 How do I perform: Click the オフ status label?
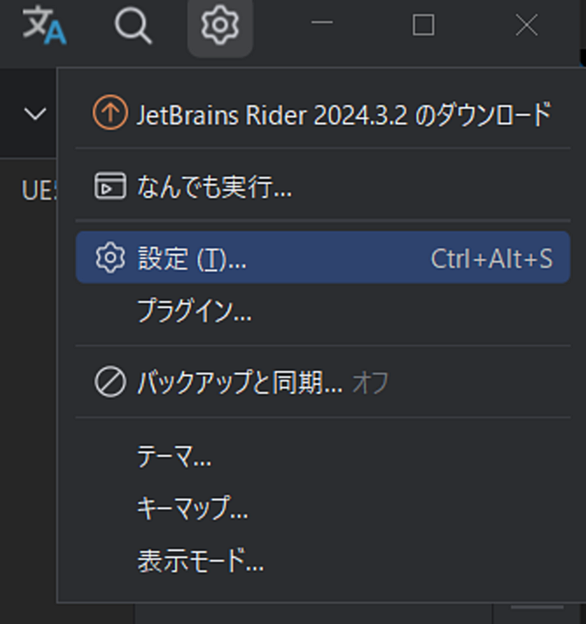point(370,383)
